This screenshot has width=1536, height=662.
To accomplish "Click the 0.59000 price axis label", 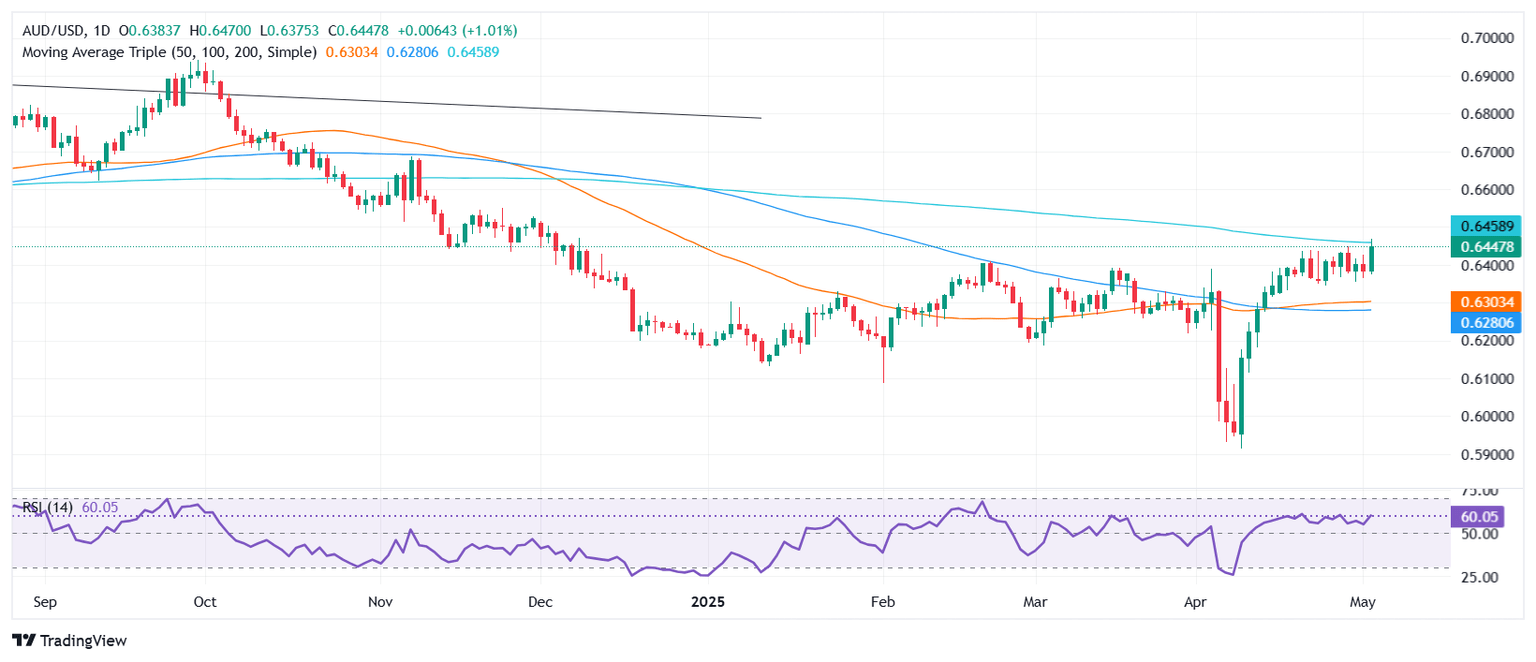I will click(x=1482, y=454).
